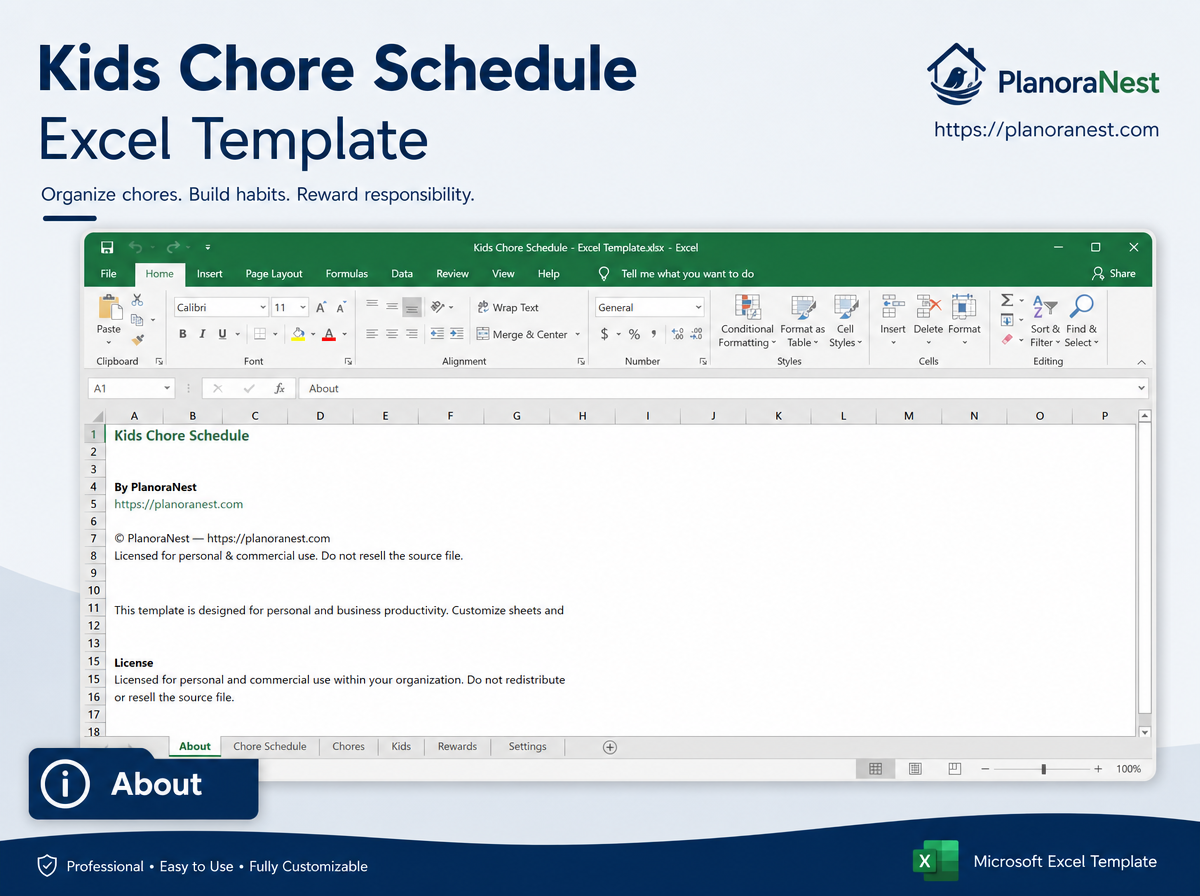Click the Format Painter brush icon

pyautogui.click(x=138, y=338)
